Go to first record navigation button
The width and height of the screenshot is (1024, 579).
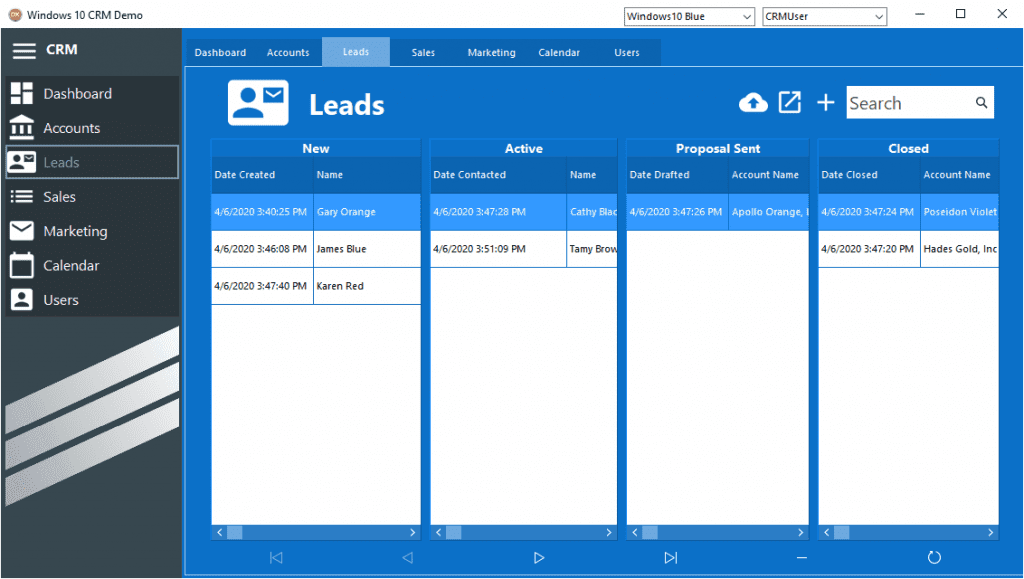[276, 557]
